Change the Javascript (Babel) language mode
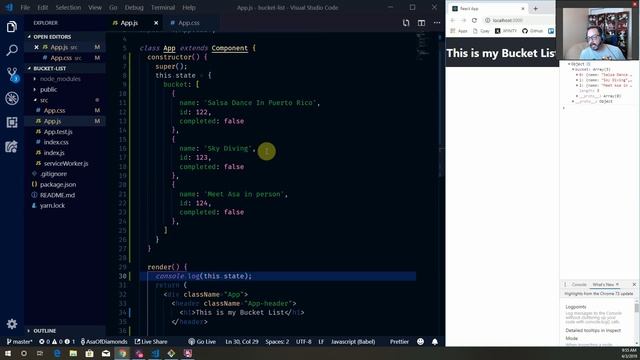The height and width of the screenshot is (360, 640). [353, 342]
